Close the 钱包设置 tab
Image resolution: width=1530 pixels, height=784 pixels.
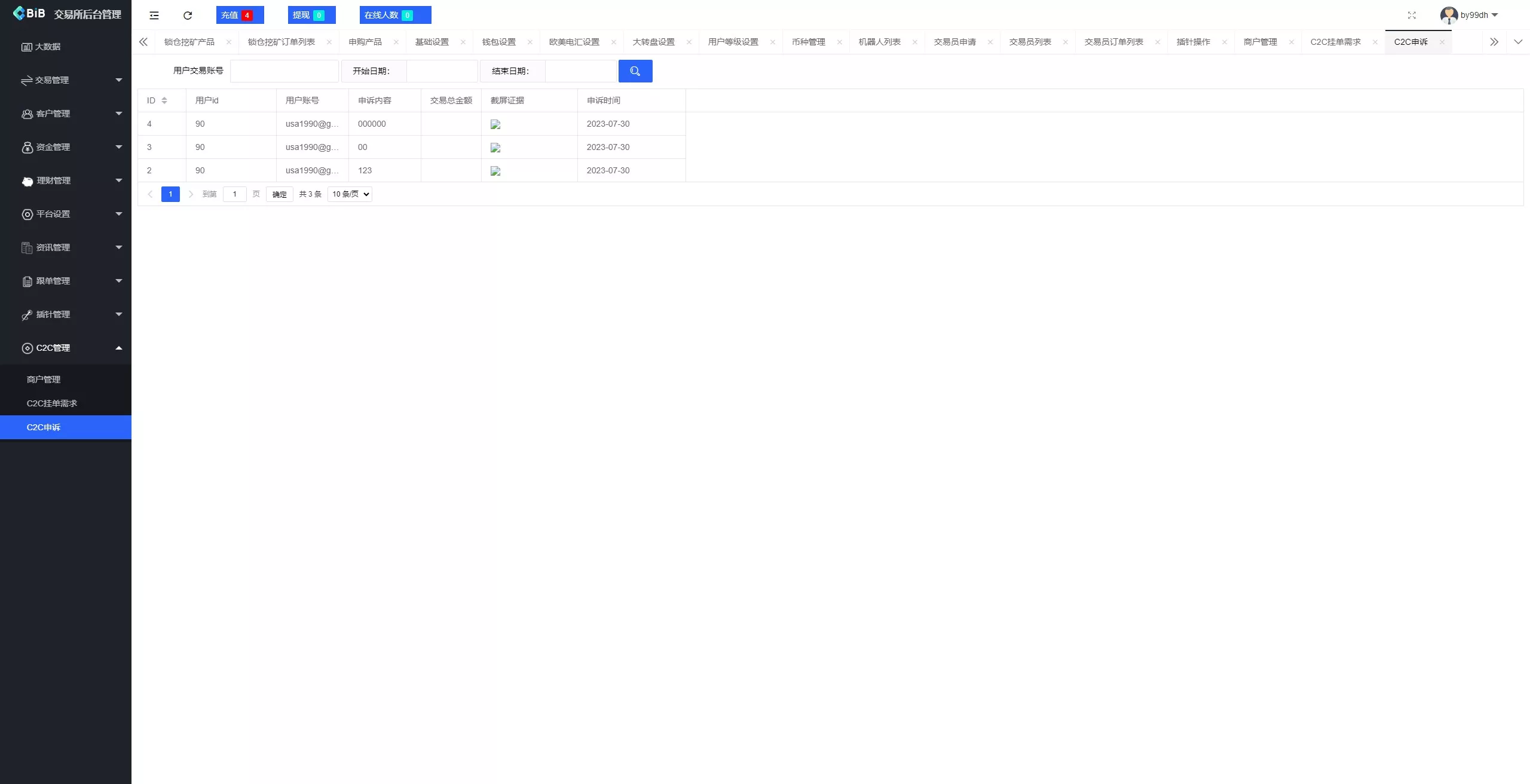pos(530,42)
